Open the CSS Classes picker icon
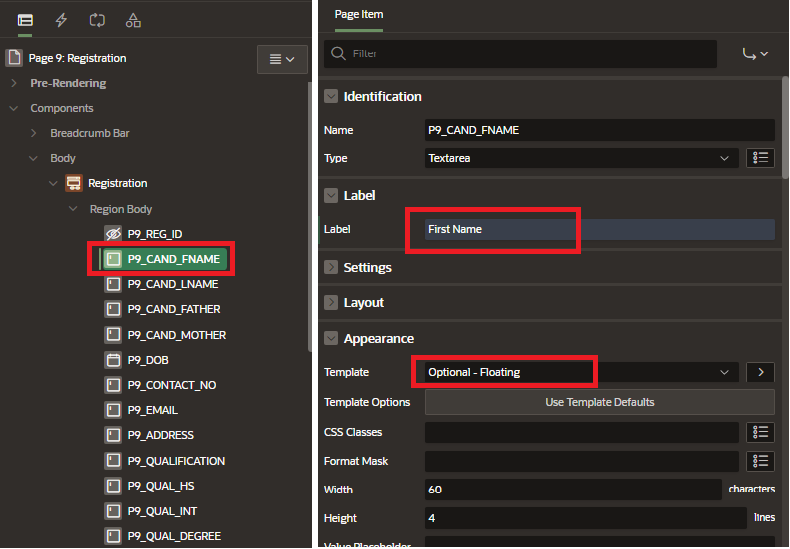Image resolution: width=790 pixels, height=549 pixels. [760, 432]
